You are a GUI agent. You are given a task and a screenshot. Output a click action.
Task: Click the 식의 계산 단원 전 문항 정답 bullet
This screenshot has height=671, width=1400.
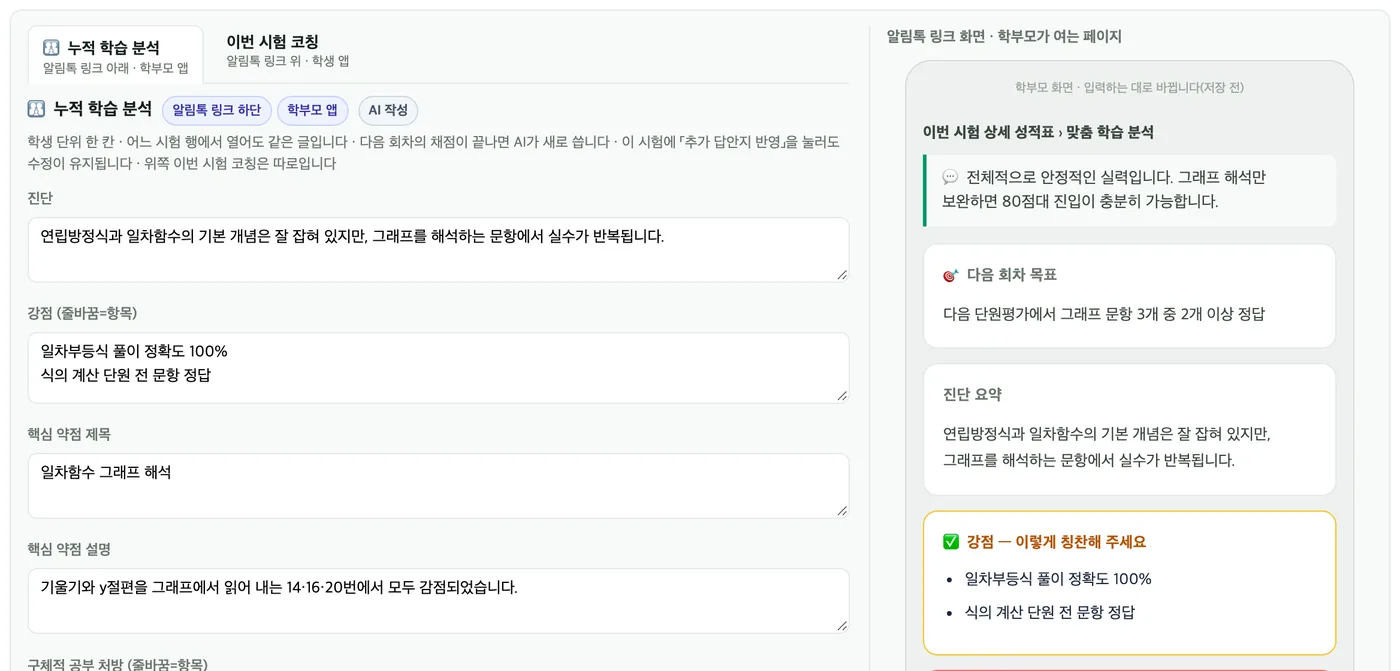1050,612
